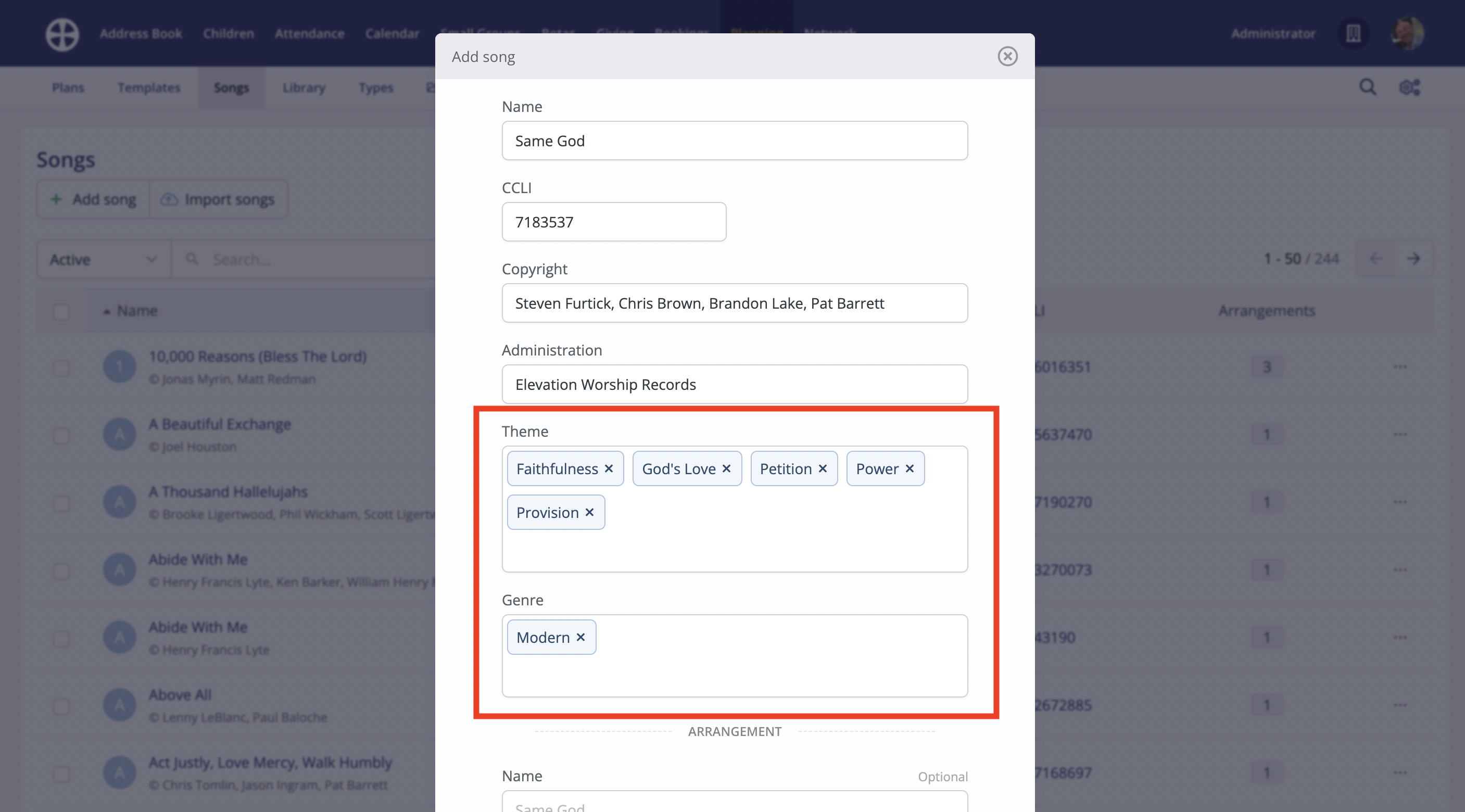The width and height of the screenshot is (1465, 812).
Task: Click the Import songs button
Action: point(218,199)
